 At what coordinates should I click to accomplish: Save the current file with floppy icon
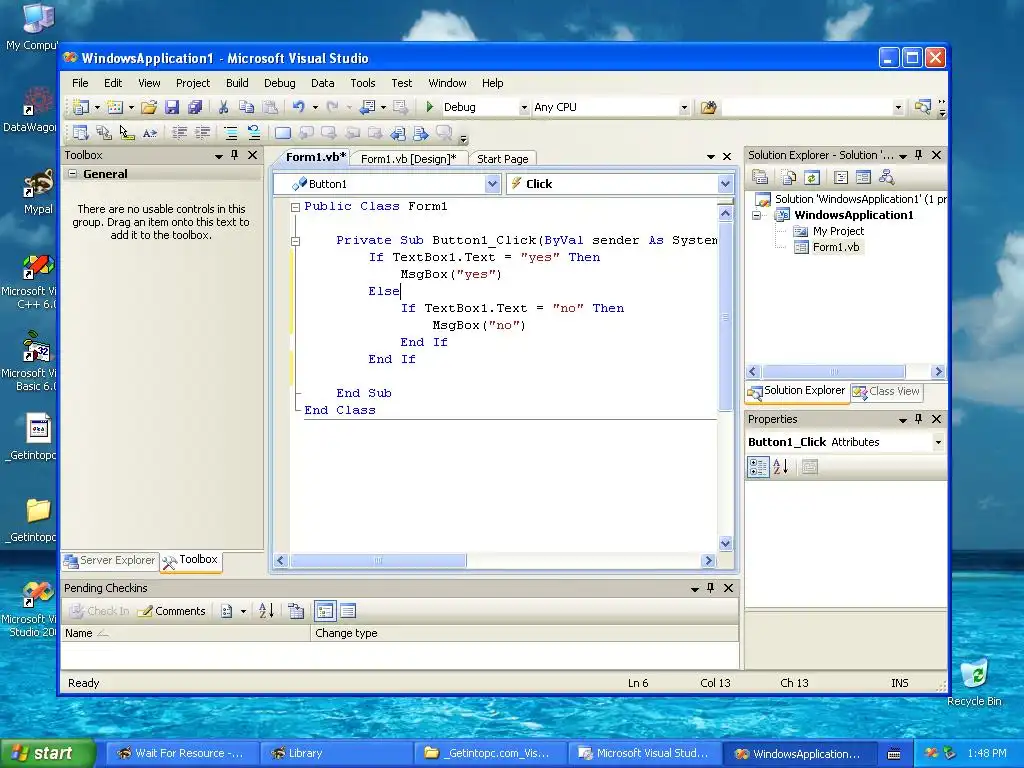tap(172, 107)
